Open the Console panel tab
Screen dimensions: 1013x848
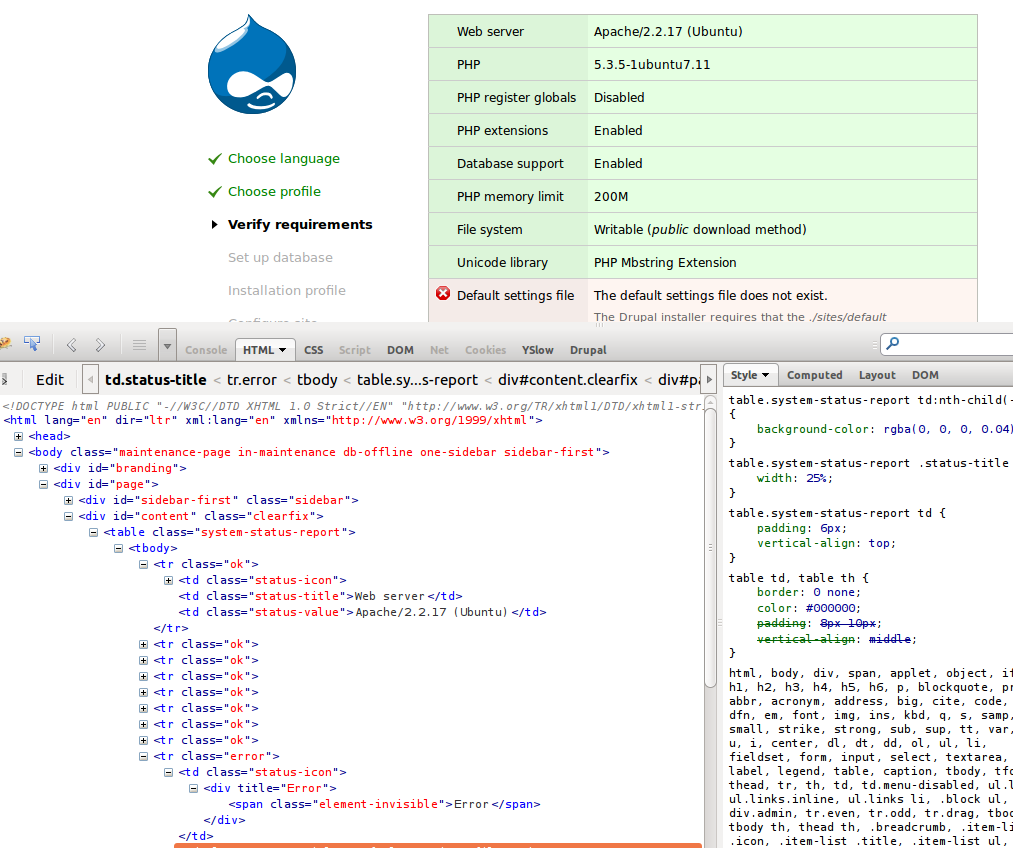(x=206, y=350)
